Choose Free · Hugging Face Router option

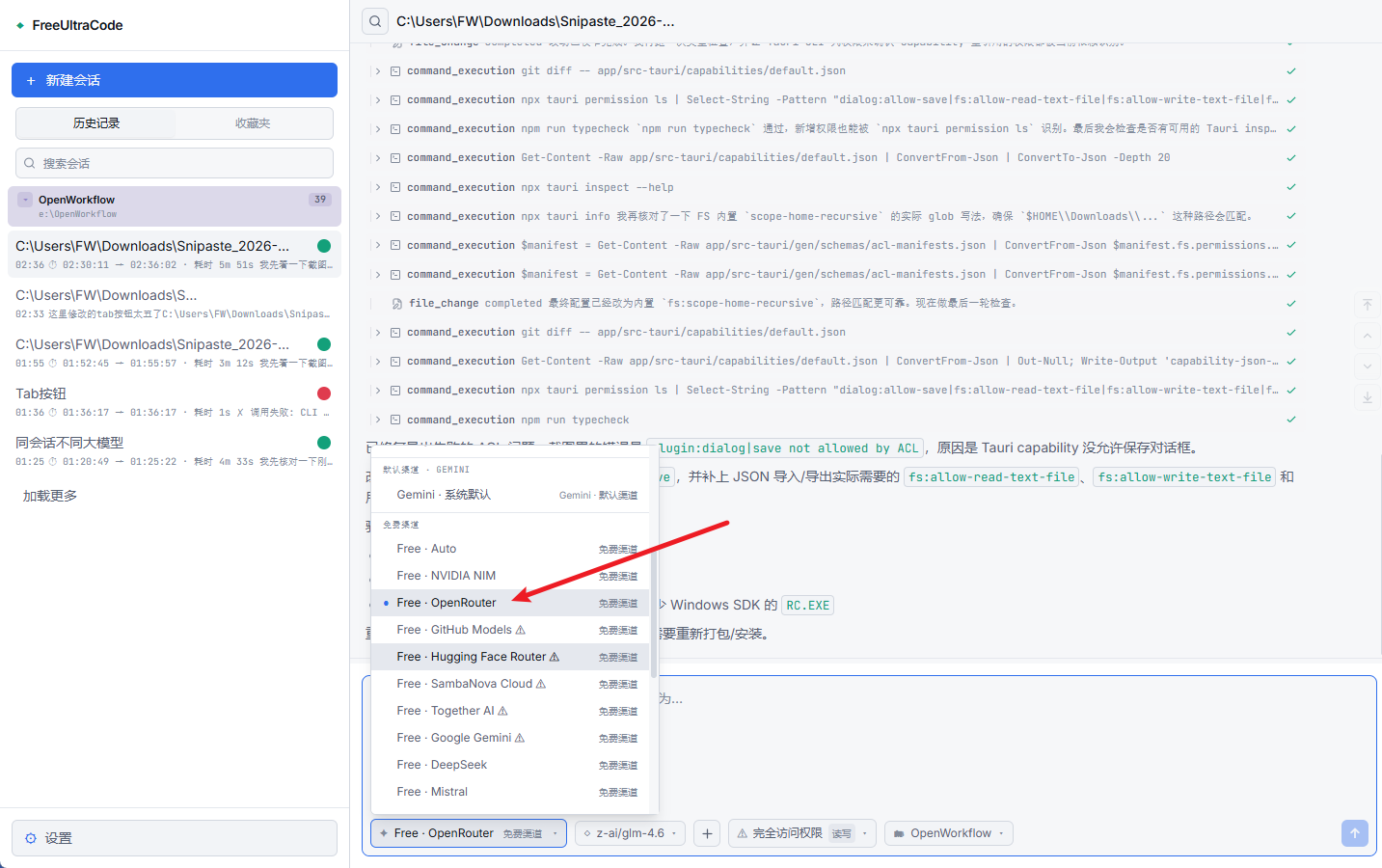pyautogui.click(x=511, y=657)
